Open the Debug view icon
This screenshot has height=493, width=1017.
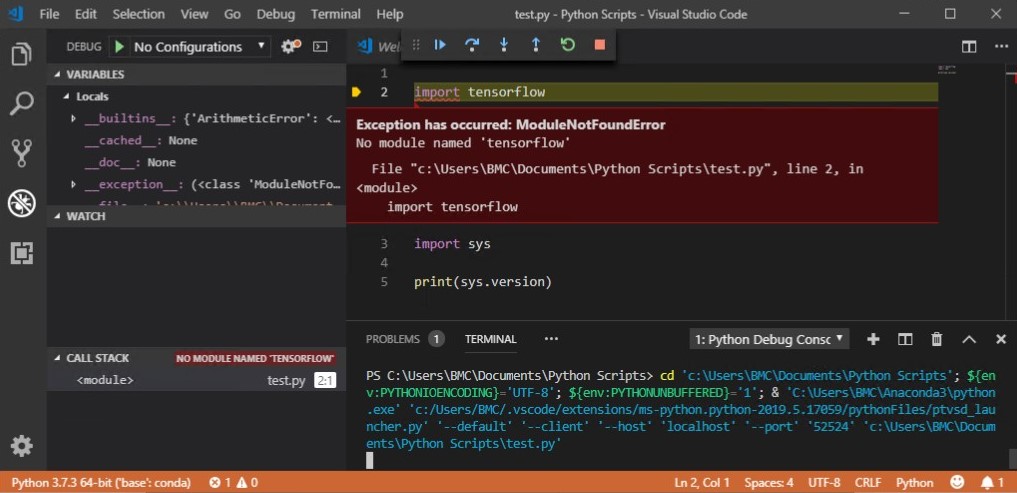(x=22, y=204)
